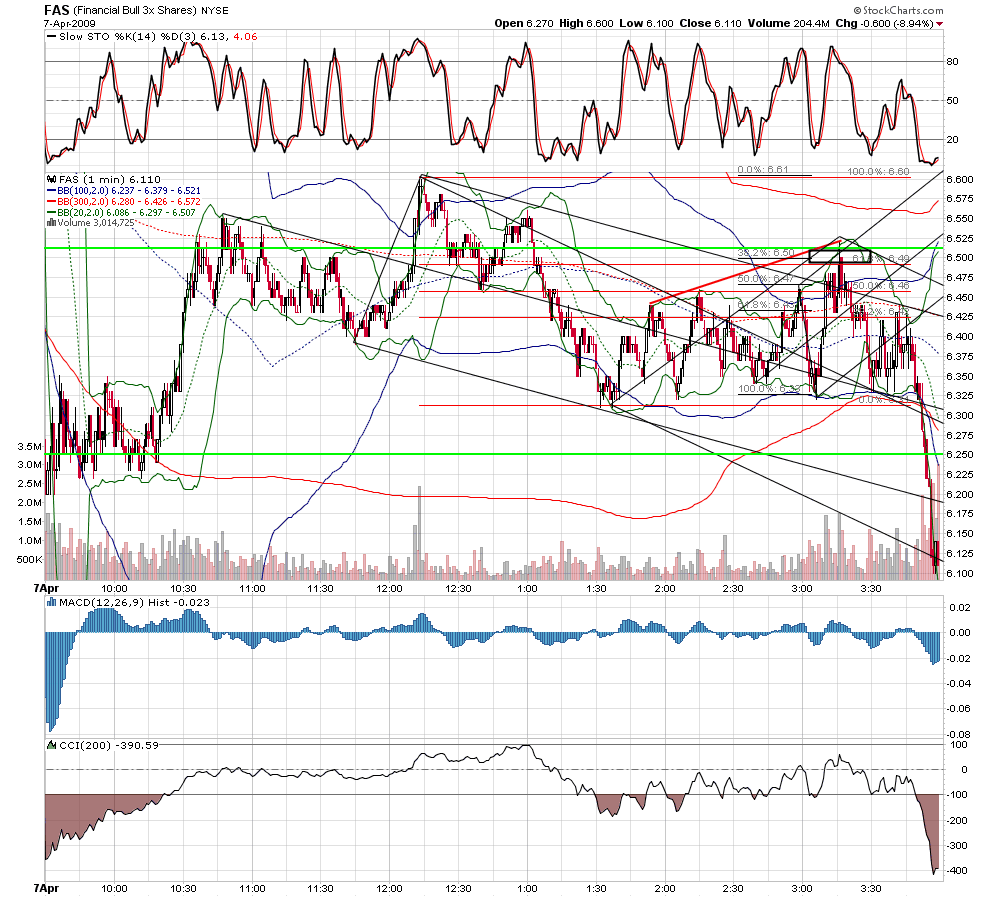This screenshot has width=990, height=897.
Task: Click the black line marker before Slow STO
Action: pyautogui.click(x=51, y=37)
